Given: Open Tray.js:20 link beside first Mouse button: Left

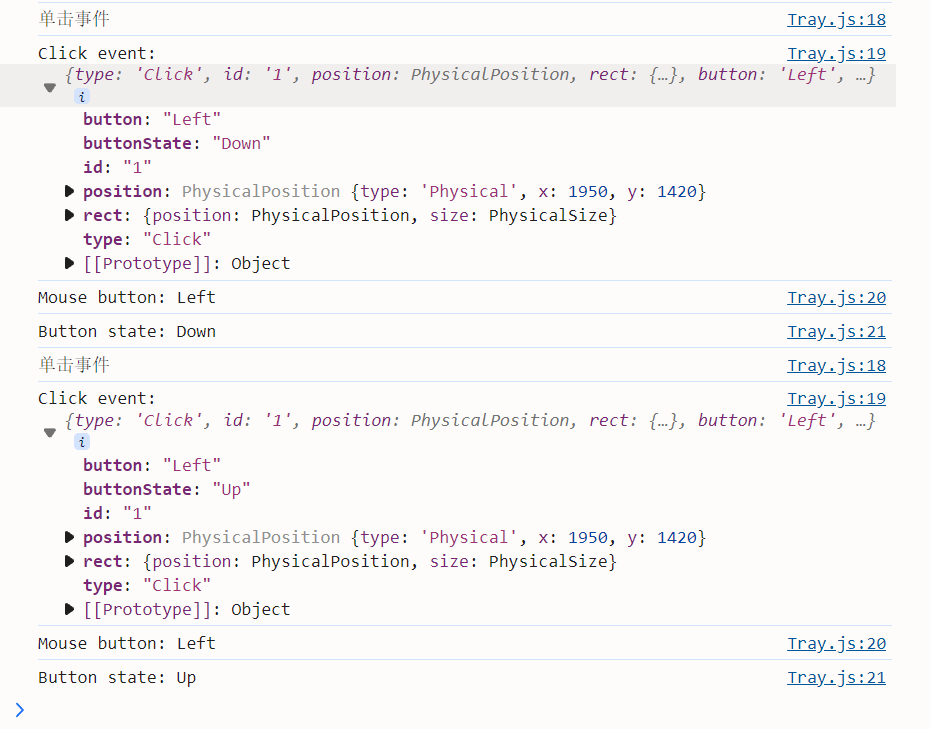Looking at the screenshot, I should coord(836,298).
